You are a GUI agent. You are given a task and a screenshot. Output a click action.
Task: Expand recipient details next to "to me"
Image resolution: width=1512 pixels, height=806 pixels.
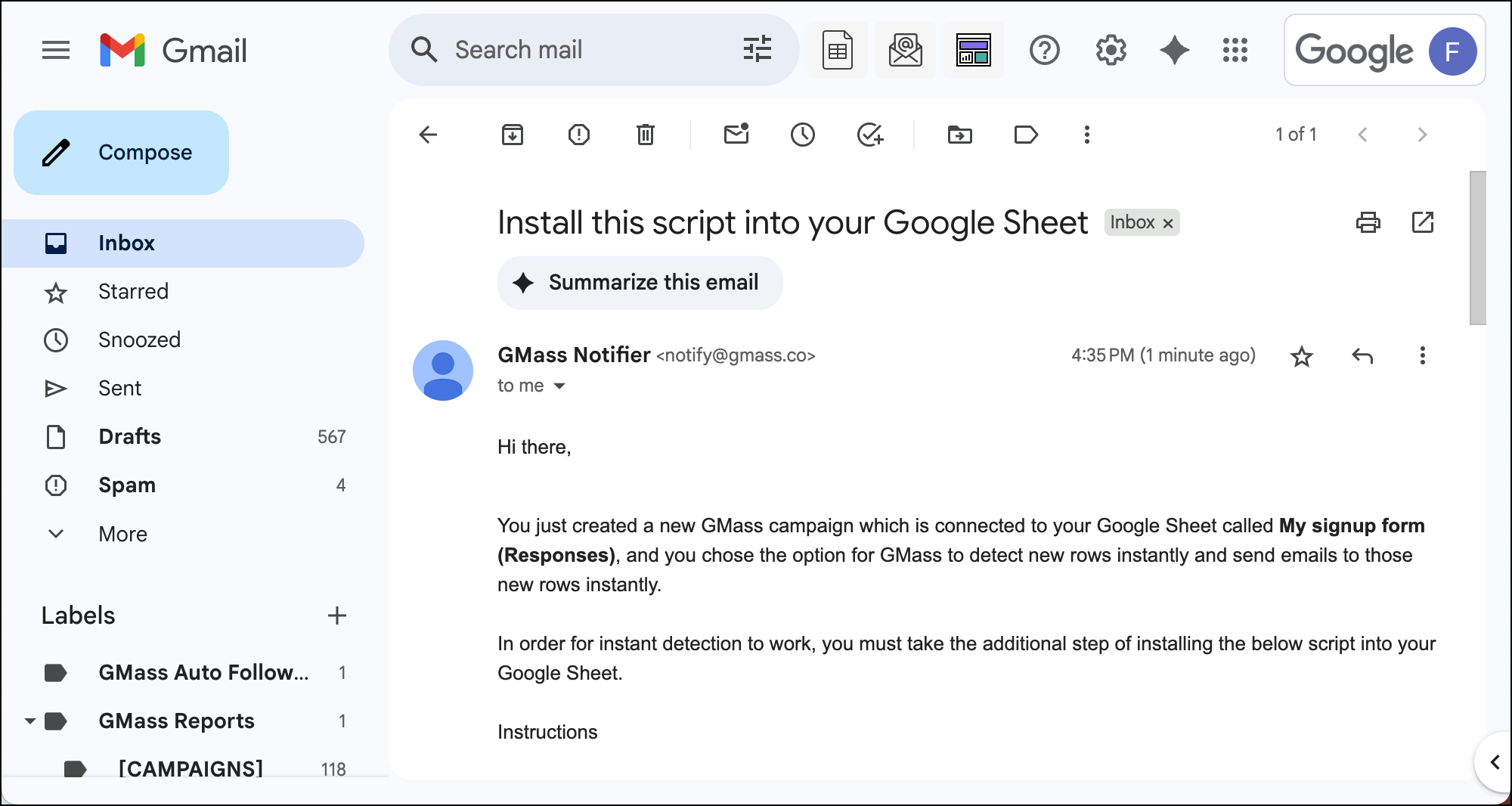pyautogui.click(x=559, y=386)
